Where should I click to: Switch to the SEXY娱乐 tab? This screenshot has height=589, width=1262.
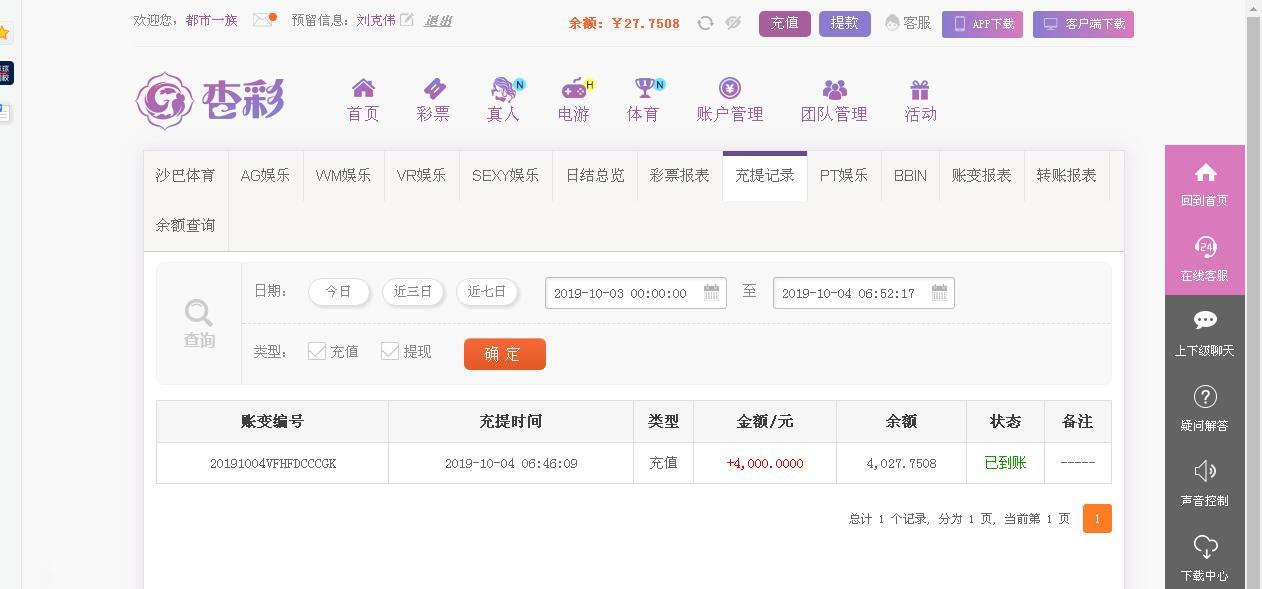click(x=505, y=175)
